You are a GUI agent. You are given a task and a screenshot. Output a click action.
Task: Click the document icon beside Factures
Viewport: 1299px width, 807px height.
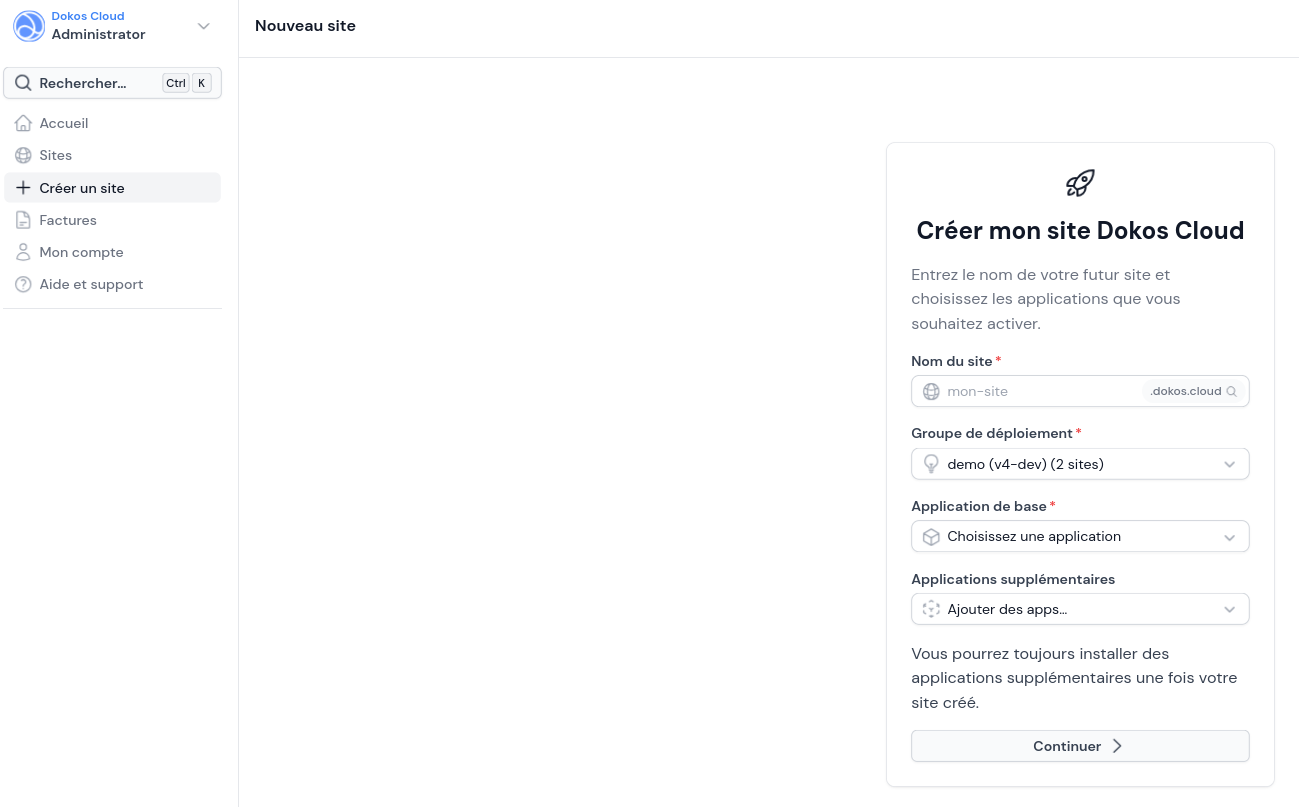(23, 220)
